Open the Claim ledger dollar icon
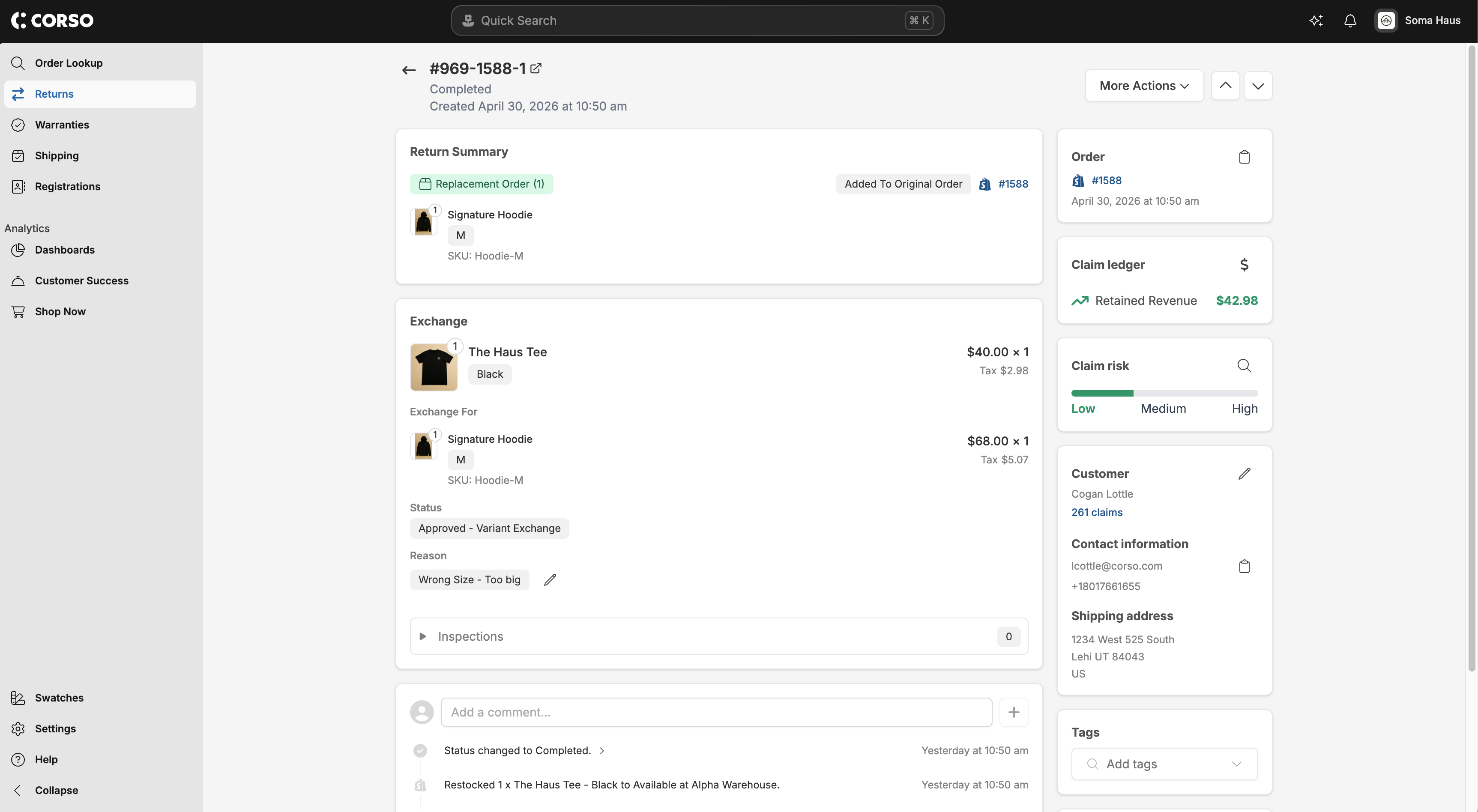The image size is (1478, 812). point(1244,265)
